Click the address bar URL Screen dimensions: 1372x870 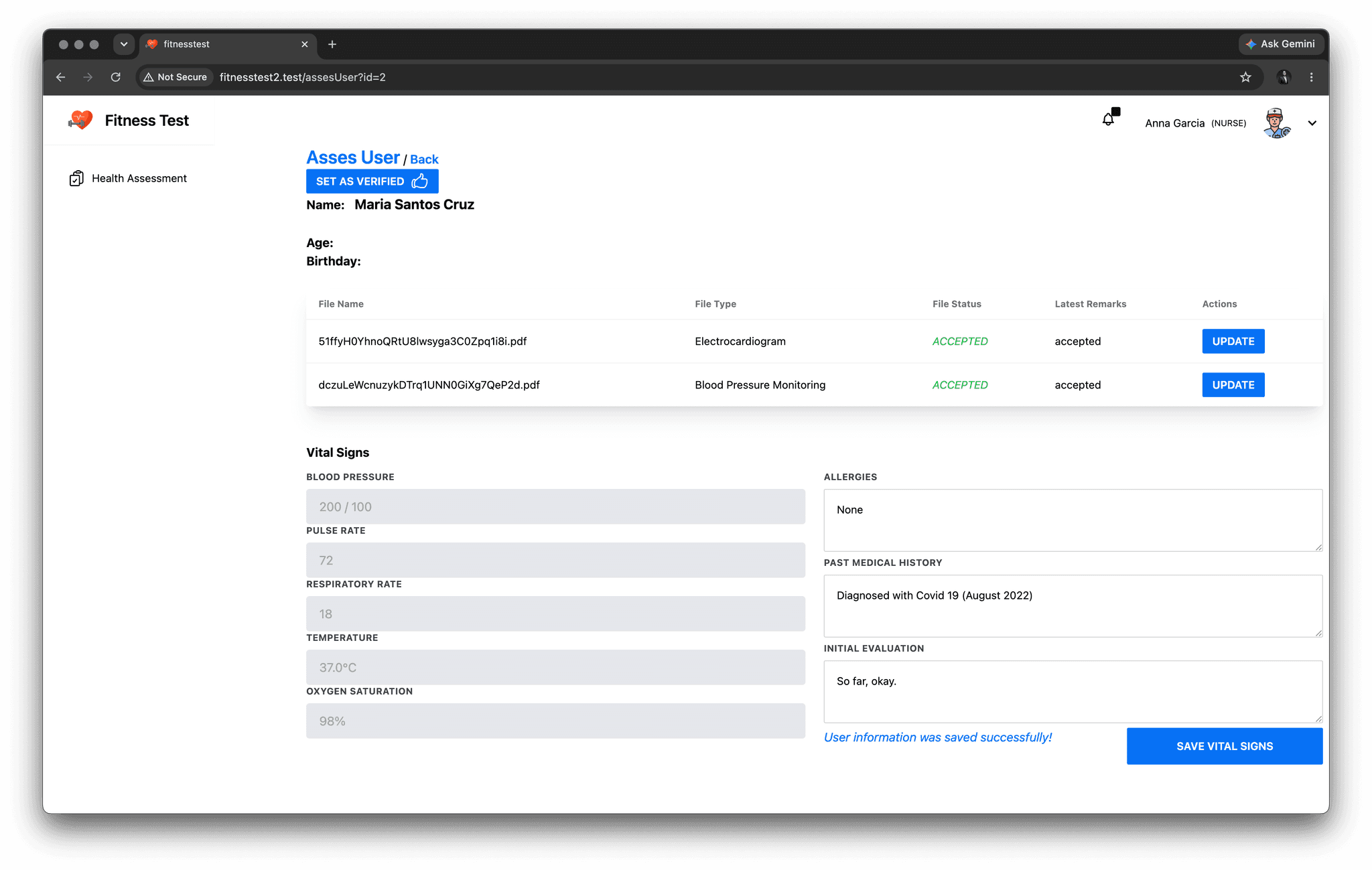(x=302, y=77)
